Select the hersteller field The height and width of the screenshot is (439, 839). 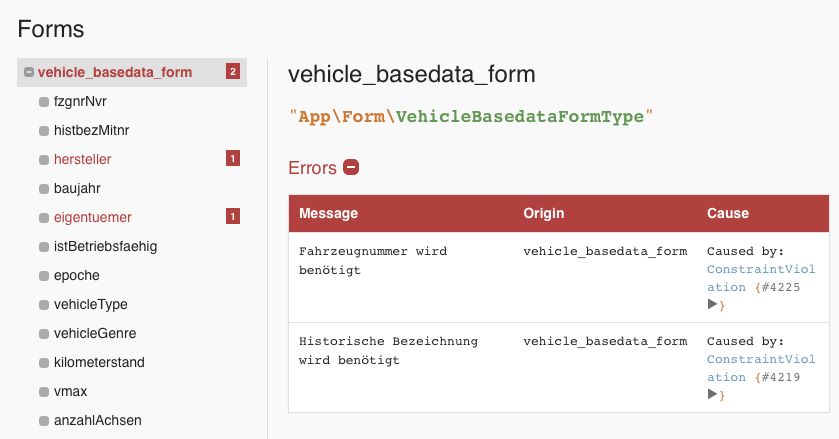point(82,159)
